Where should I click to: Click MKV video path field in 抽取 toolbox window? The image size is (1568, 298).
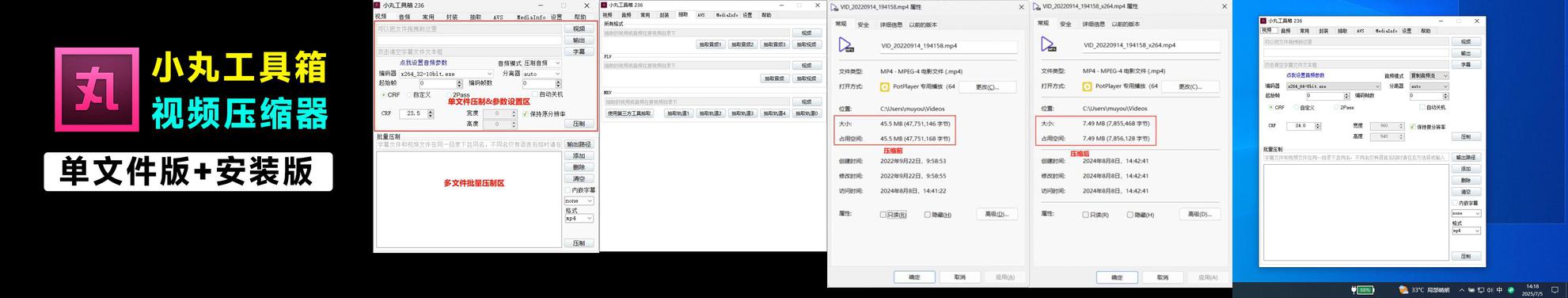(697, 101)
